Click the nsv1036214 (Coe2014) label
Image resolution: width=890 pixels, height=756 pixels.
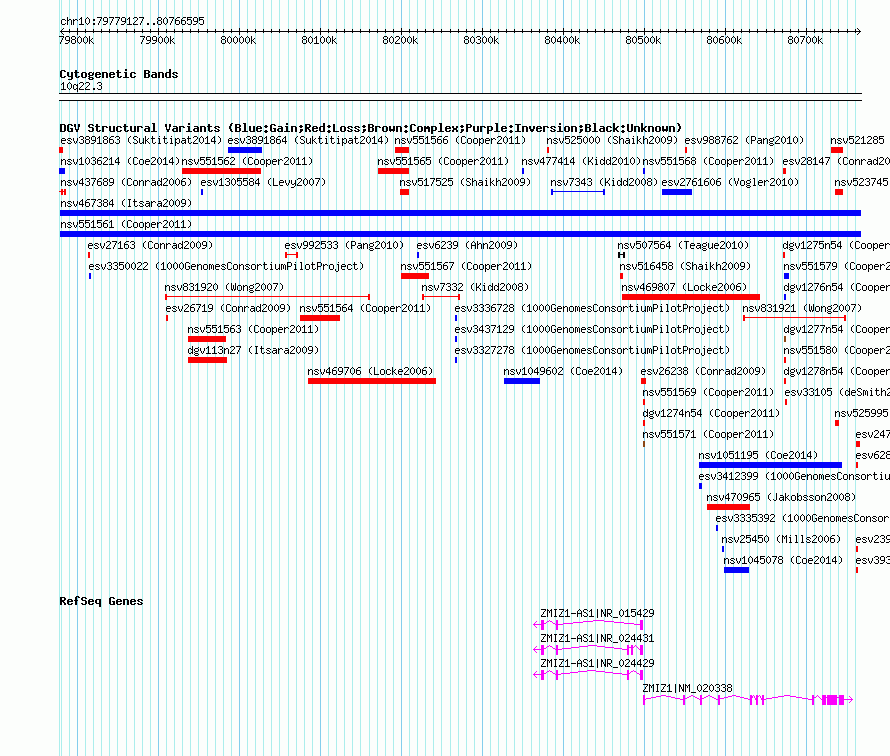click(x=120, y=161)
